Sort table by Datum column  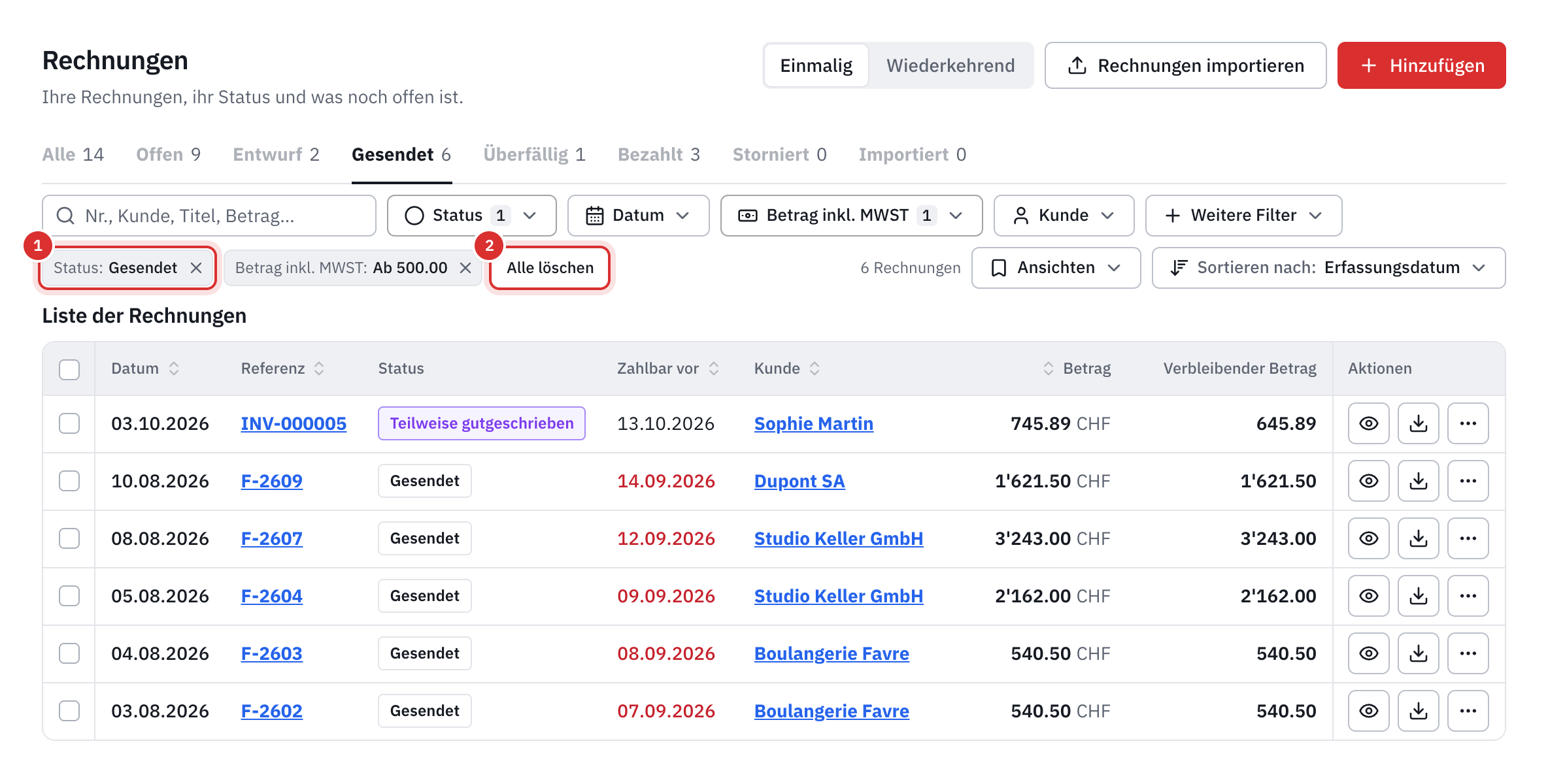tap(145, 368)
